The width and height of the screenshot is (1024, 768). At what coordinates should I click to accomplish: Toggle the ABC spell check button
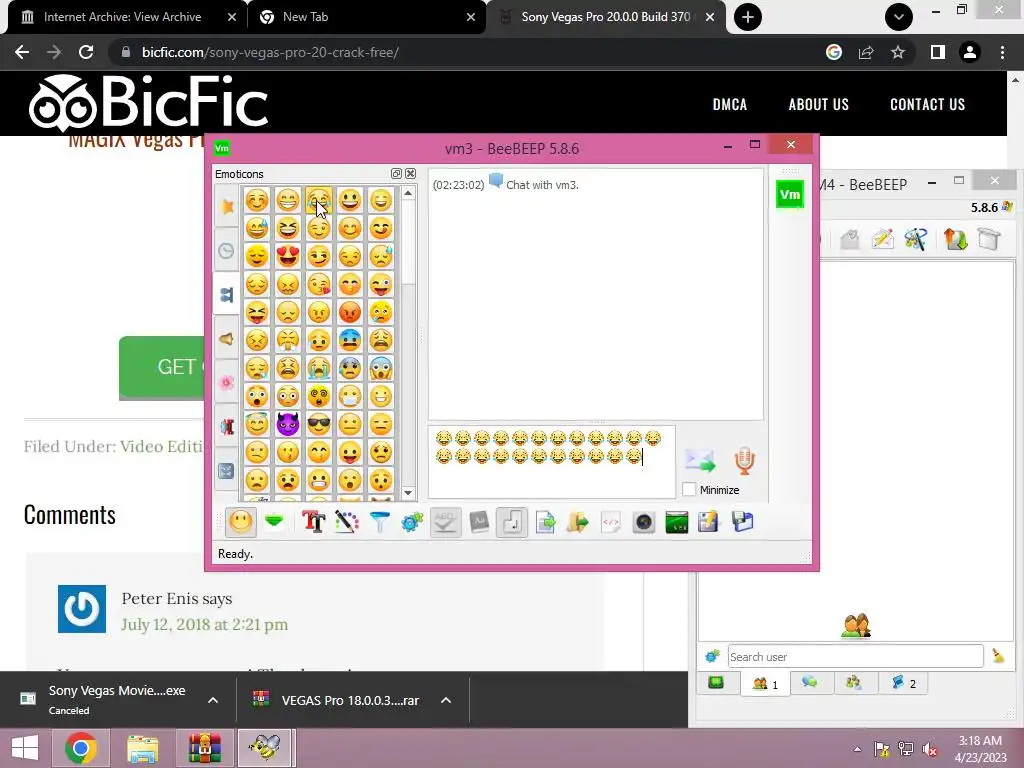click(x=445, y=522)
